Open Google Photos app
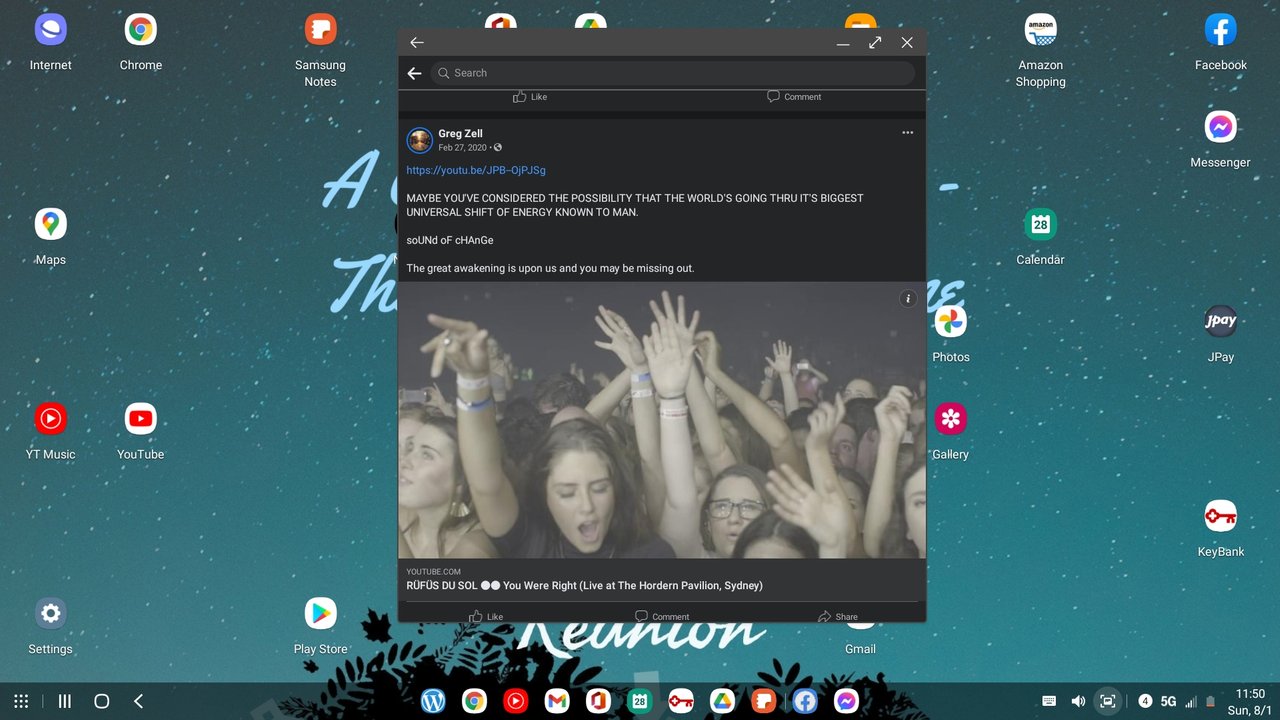This screenshot has height=720, width=1280. pyautogui.click(x=950, y=321)
